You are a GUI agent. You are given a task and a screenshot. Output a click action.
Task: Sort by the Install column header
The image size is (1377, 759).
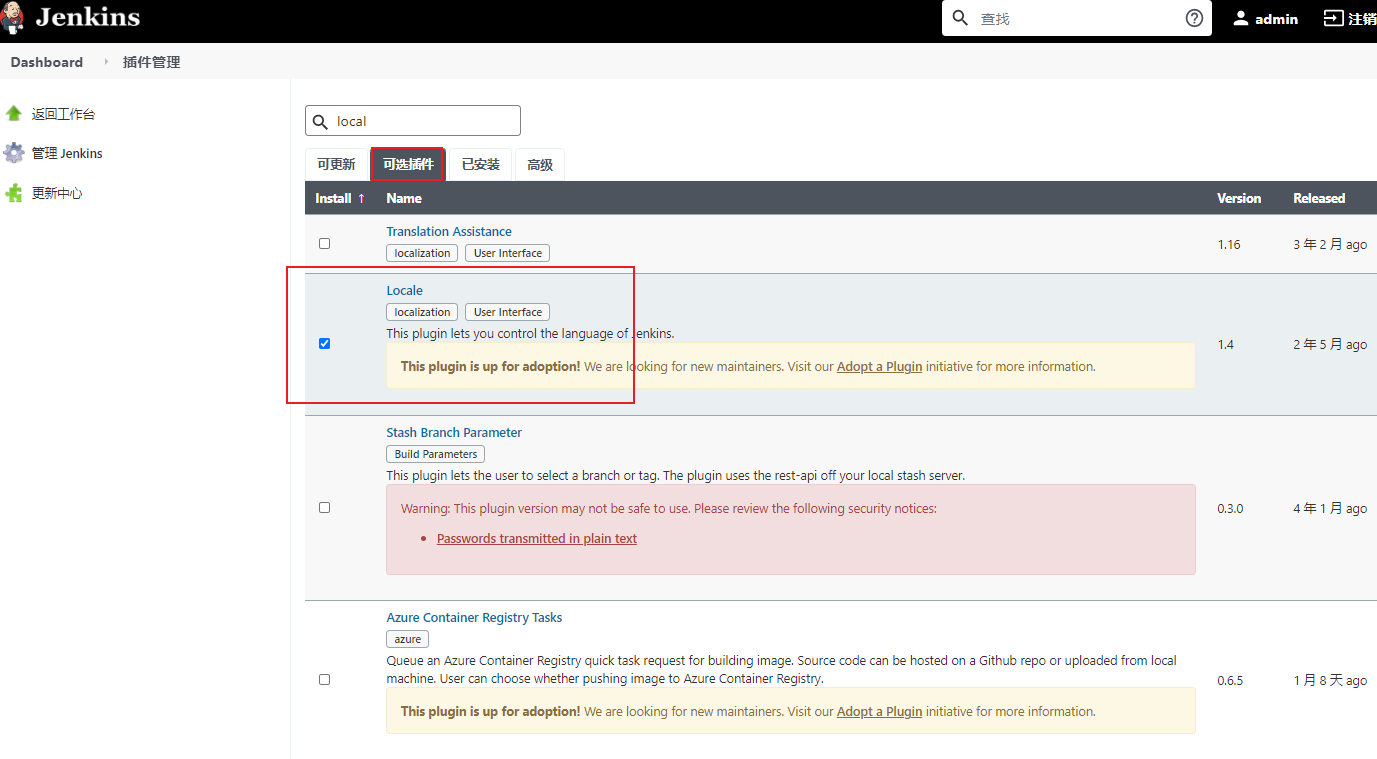[x=340, y=198]
